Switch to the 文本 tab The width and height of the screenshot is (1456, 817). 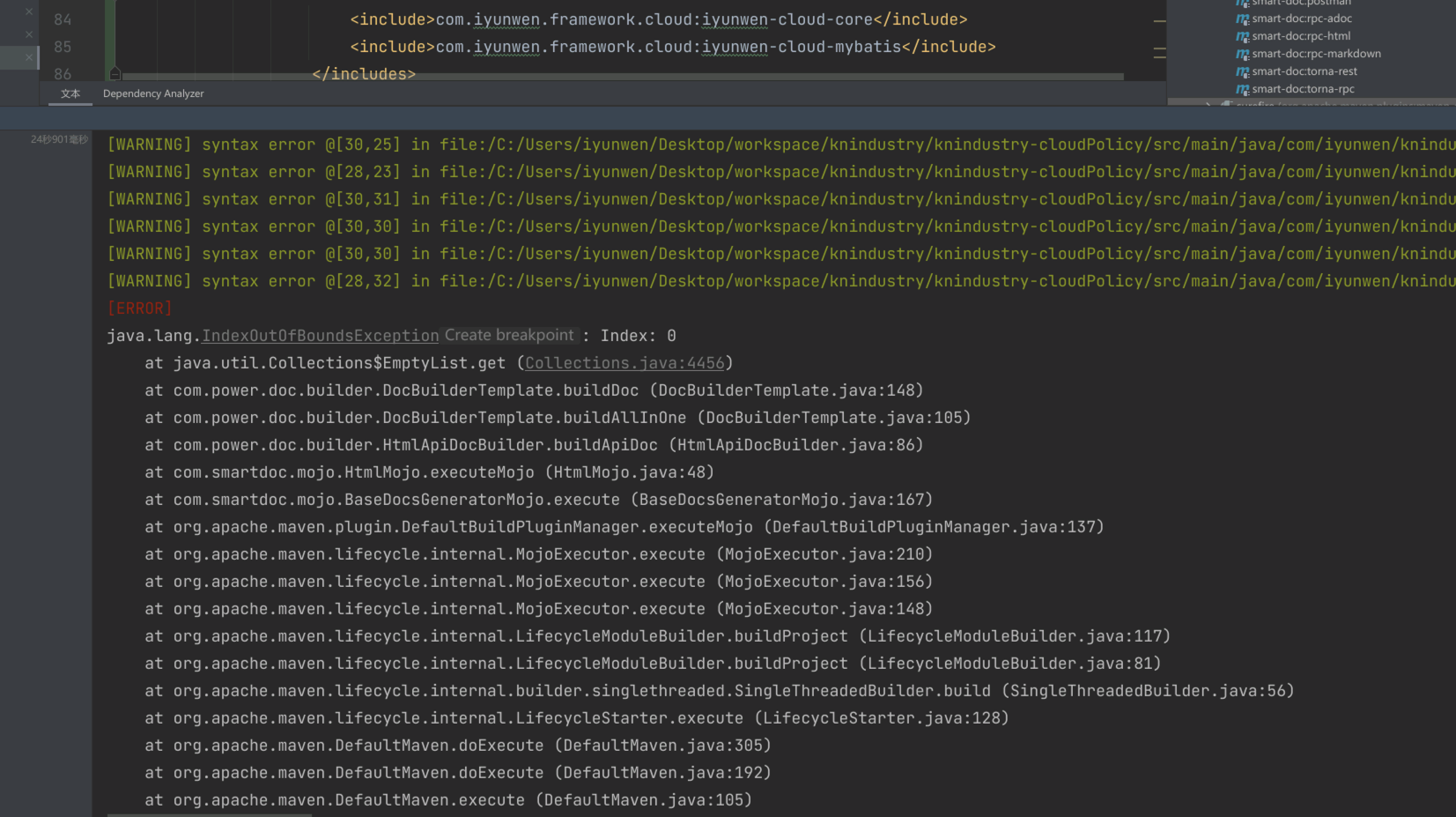pos(70,93)
